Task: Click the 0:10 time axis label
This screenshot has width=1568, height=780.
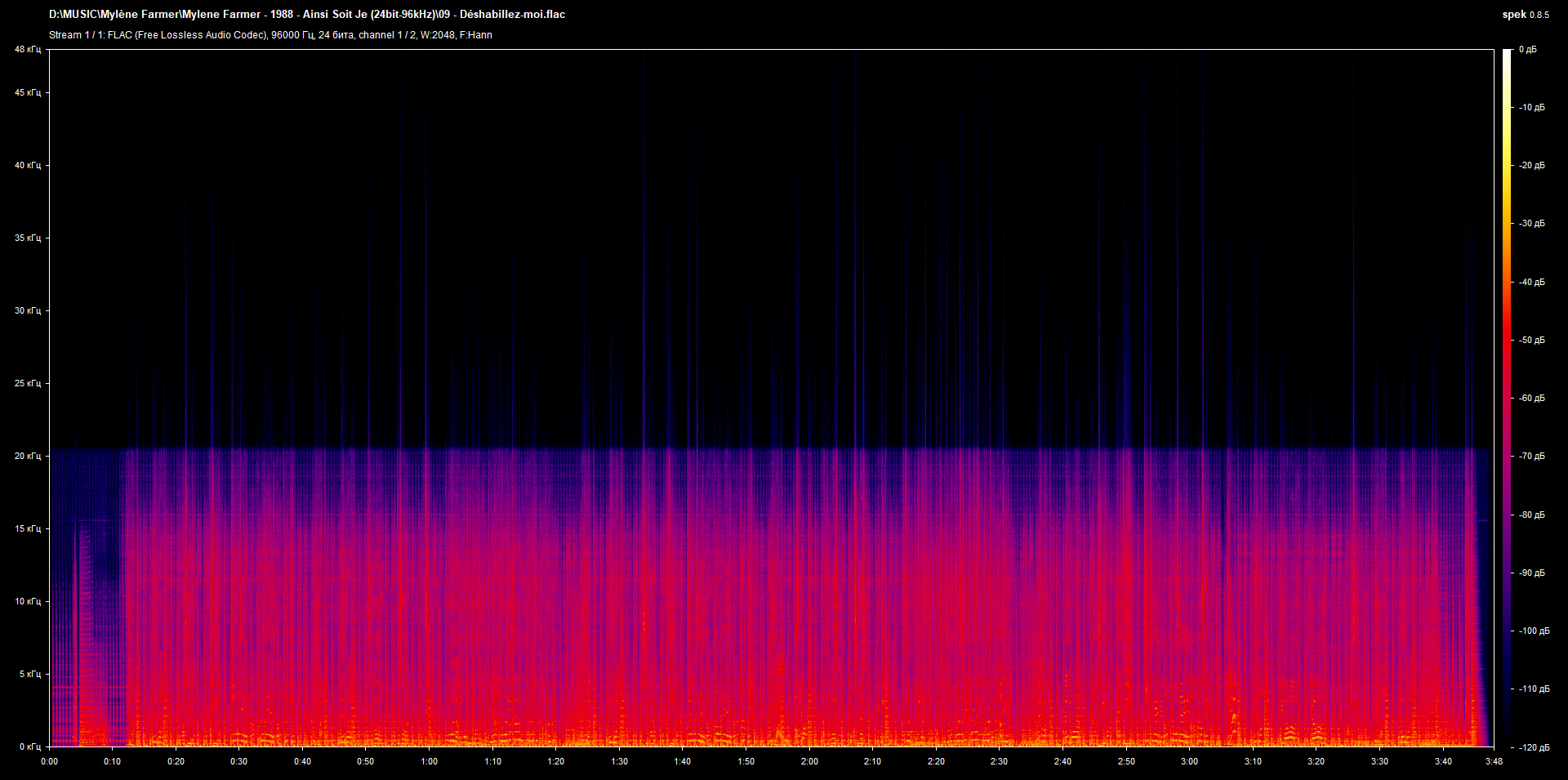Action: (113, 762)
